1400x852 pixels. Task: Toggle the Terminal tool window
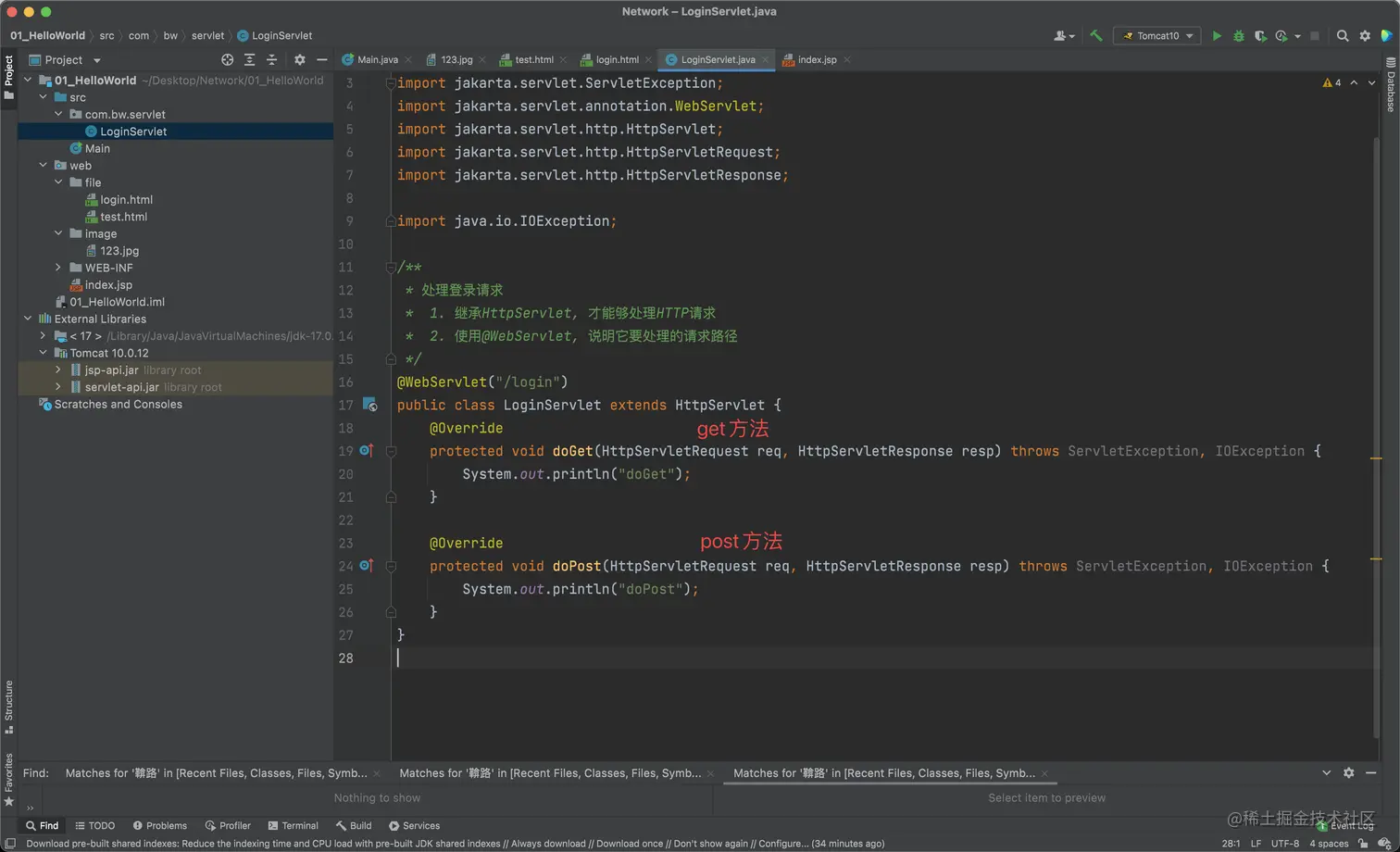coord(293,825)
